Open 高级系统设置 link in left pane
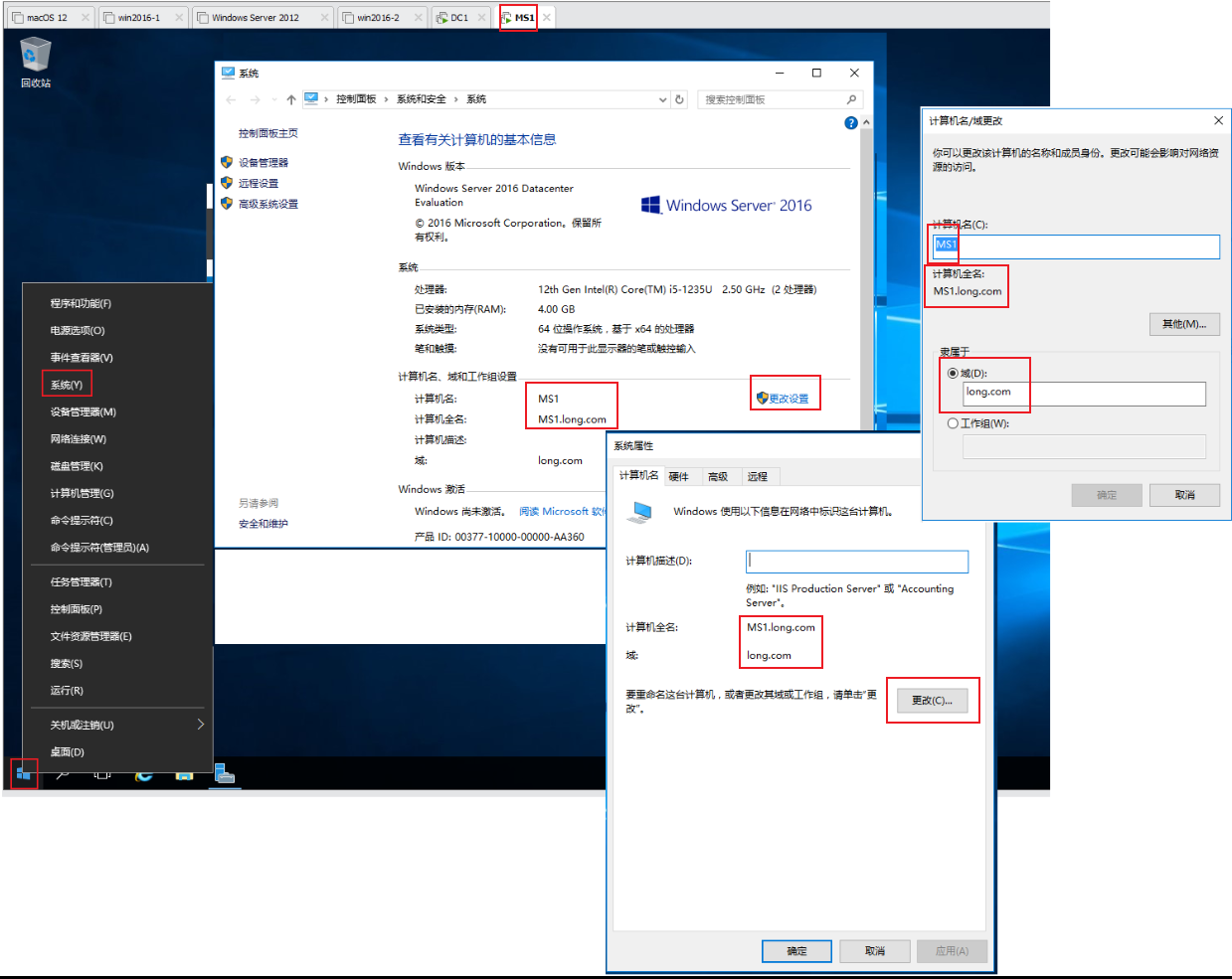This screenshot has width=1232, height=979. click(268, 204)
